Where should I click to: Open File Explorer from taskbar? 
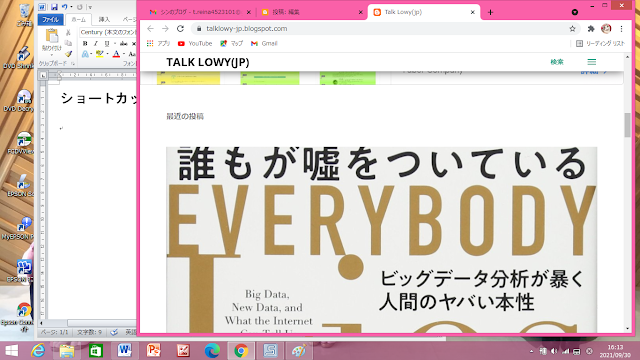click(67, 351)
